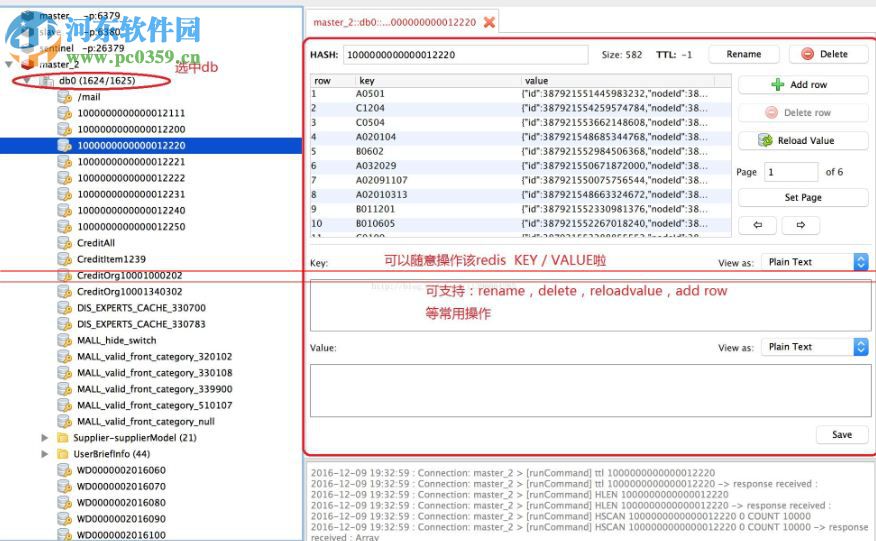Click the Value text area
Viewport: 876px width, 541px height.
591,391
